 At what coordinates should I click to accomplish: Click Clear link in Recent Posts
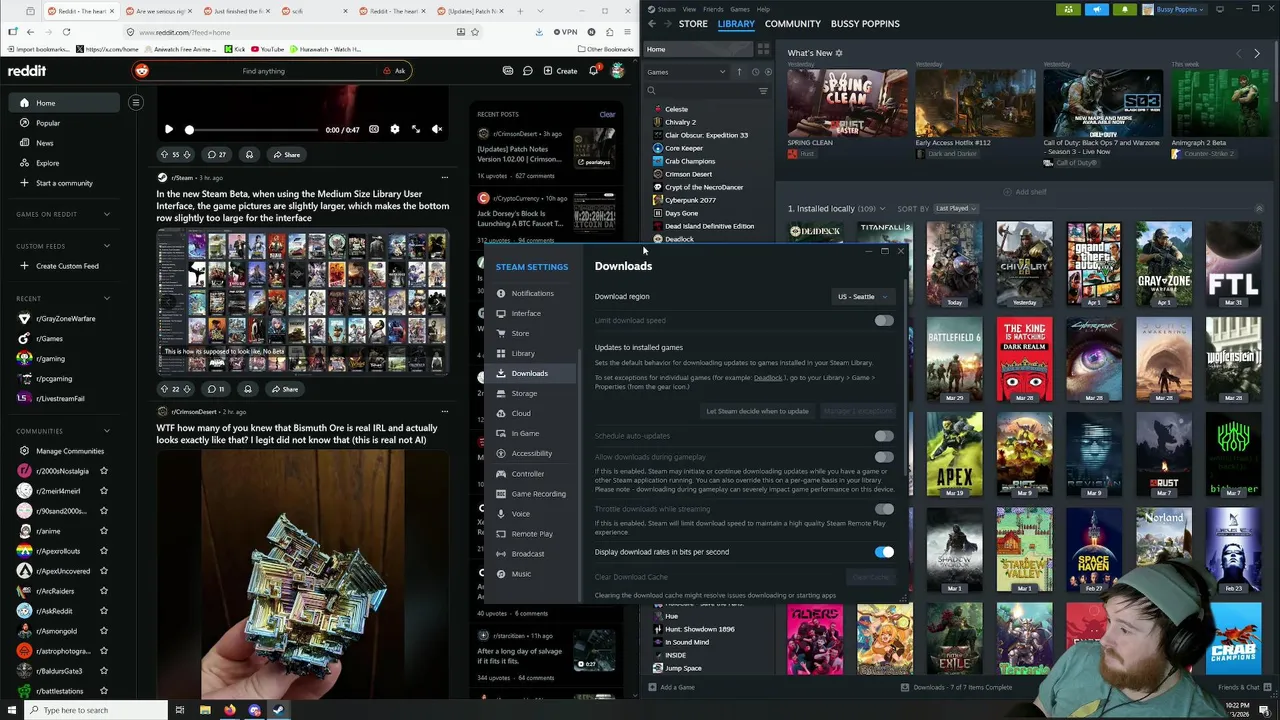coord(607,114)
